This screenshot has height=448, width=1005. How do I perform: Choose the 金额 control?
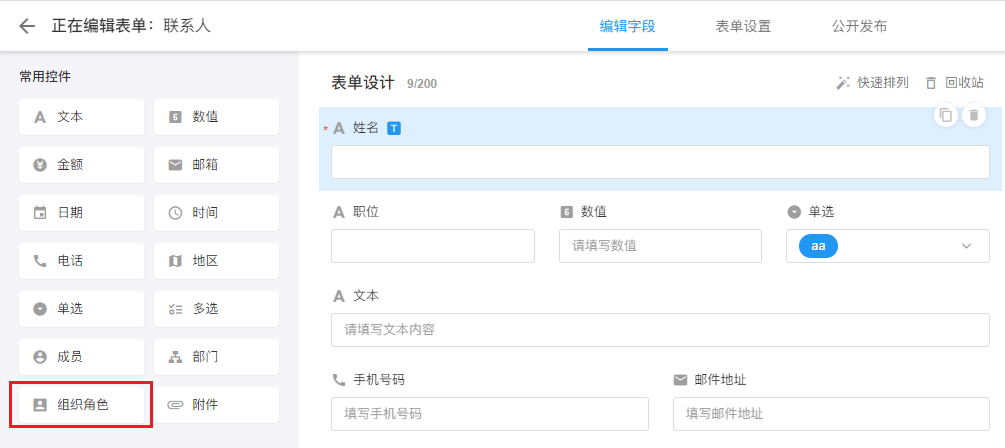(x=81, y=165)
